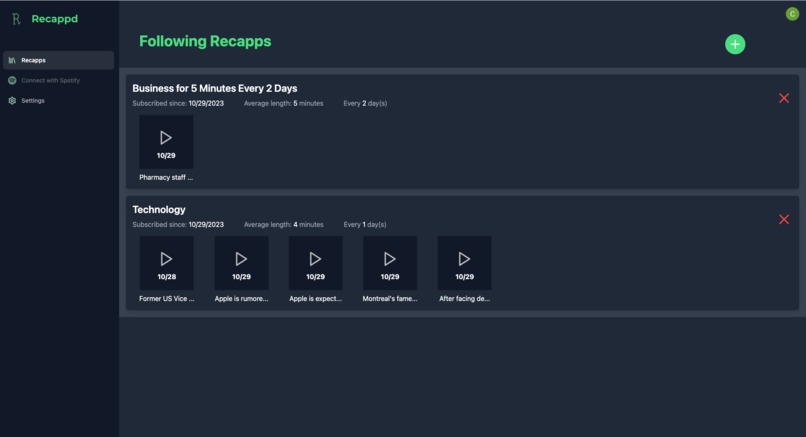The width and height of the screenshot is (806, 437).
Task: Click the Recappd logo icon
Action: pos(16,19)
